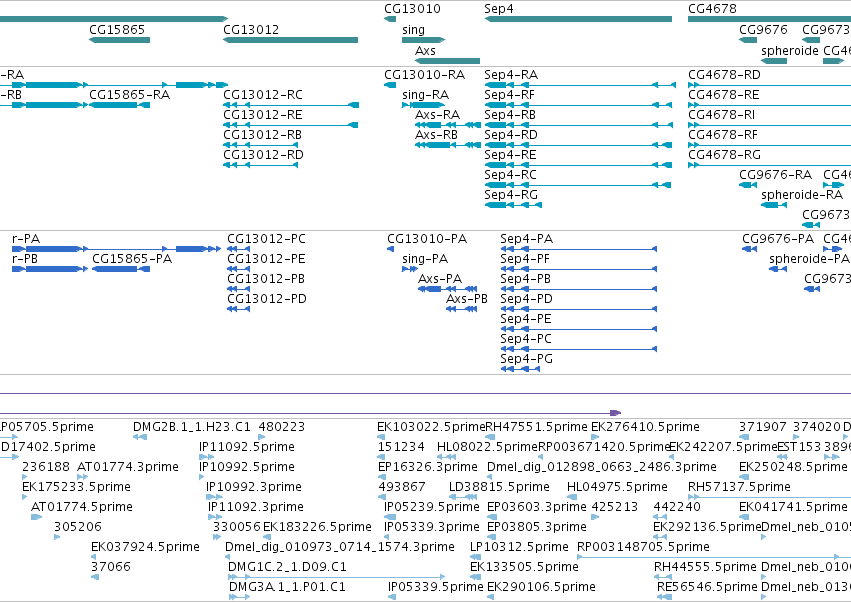This screenshot has height=602, width=851.
Task: Select the CG4678-RI transcript
Action: pos(770,125)
